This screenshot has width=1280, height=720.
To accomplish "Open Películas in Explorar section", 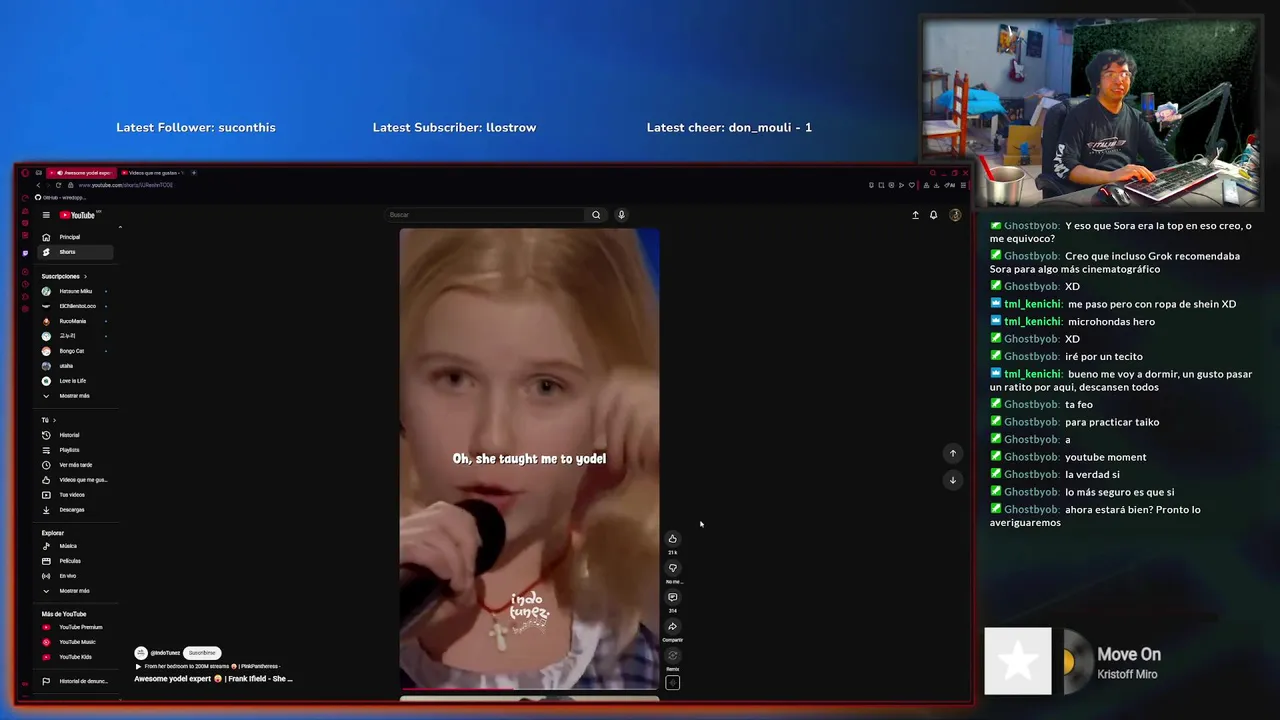I will pyautogui.click(x=75, y=561).
